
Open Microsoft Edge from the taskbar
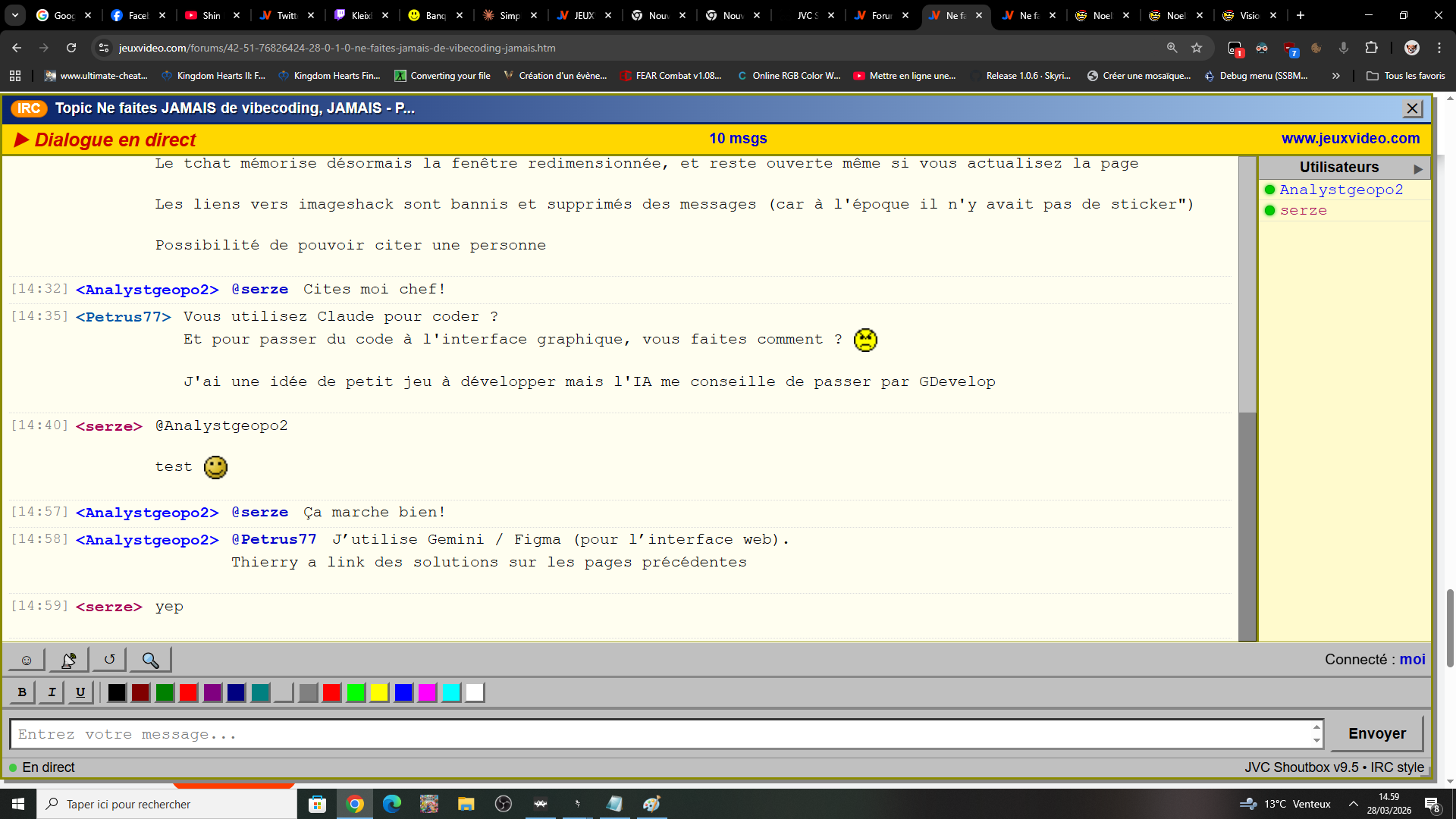(x=391, y=804)
